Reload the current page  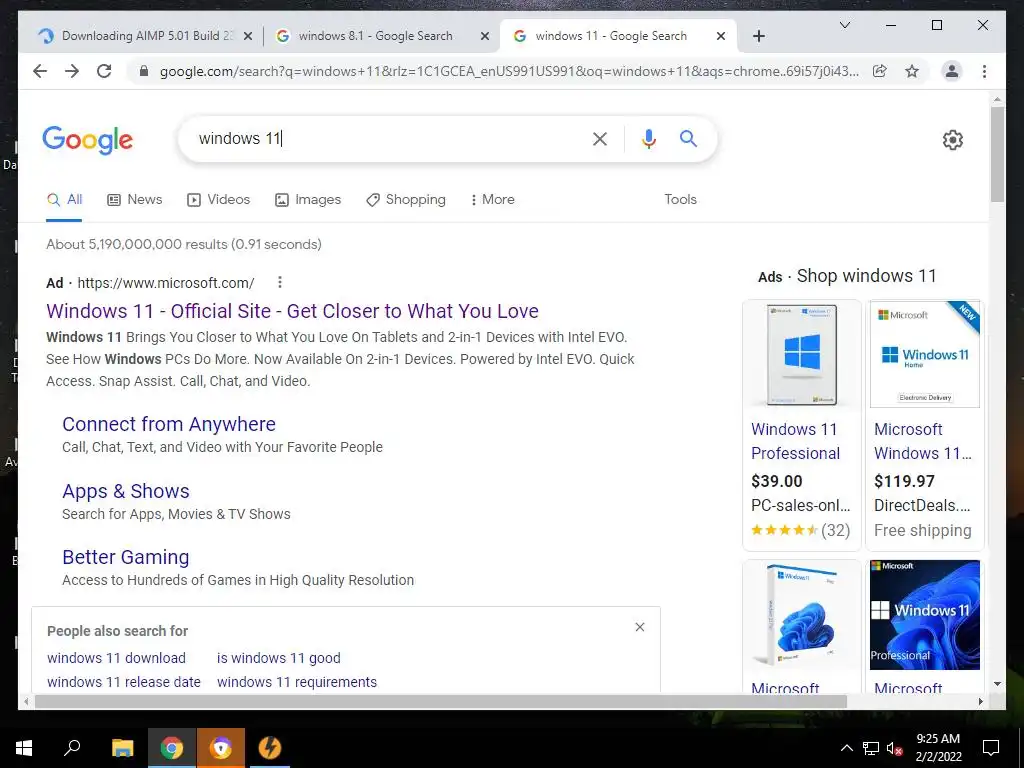104,71
